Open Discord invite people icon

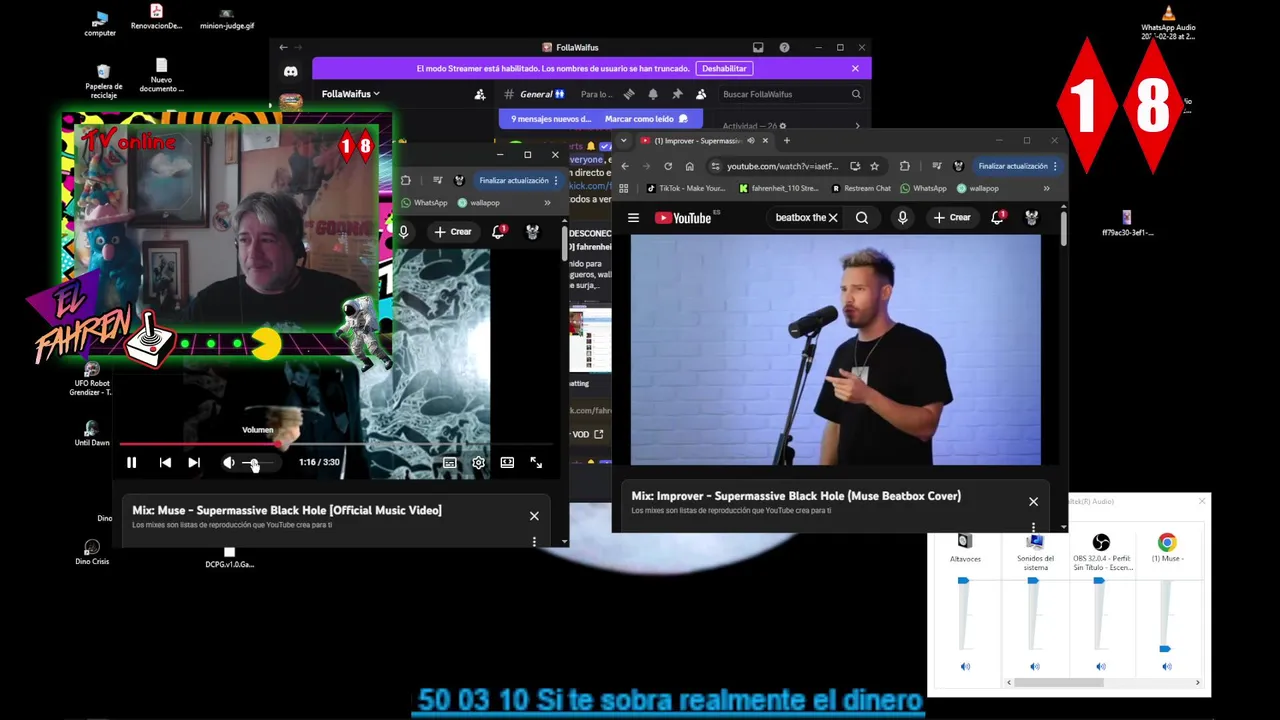pyautogui.click(x=480, y=94)
